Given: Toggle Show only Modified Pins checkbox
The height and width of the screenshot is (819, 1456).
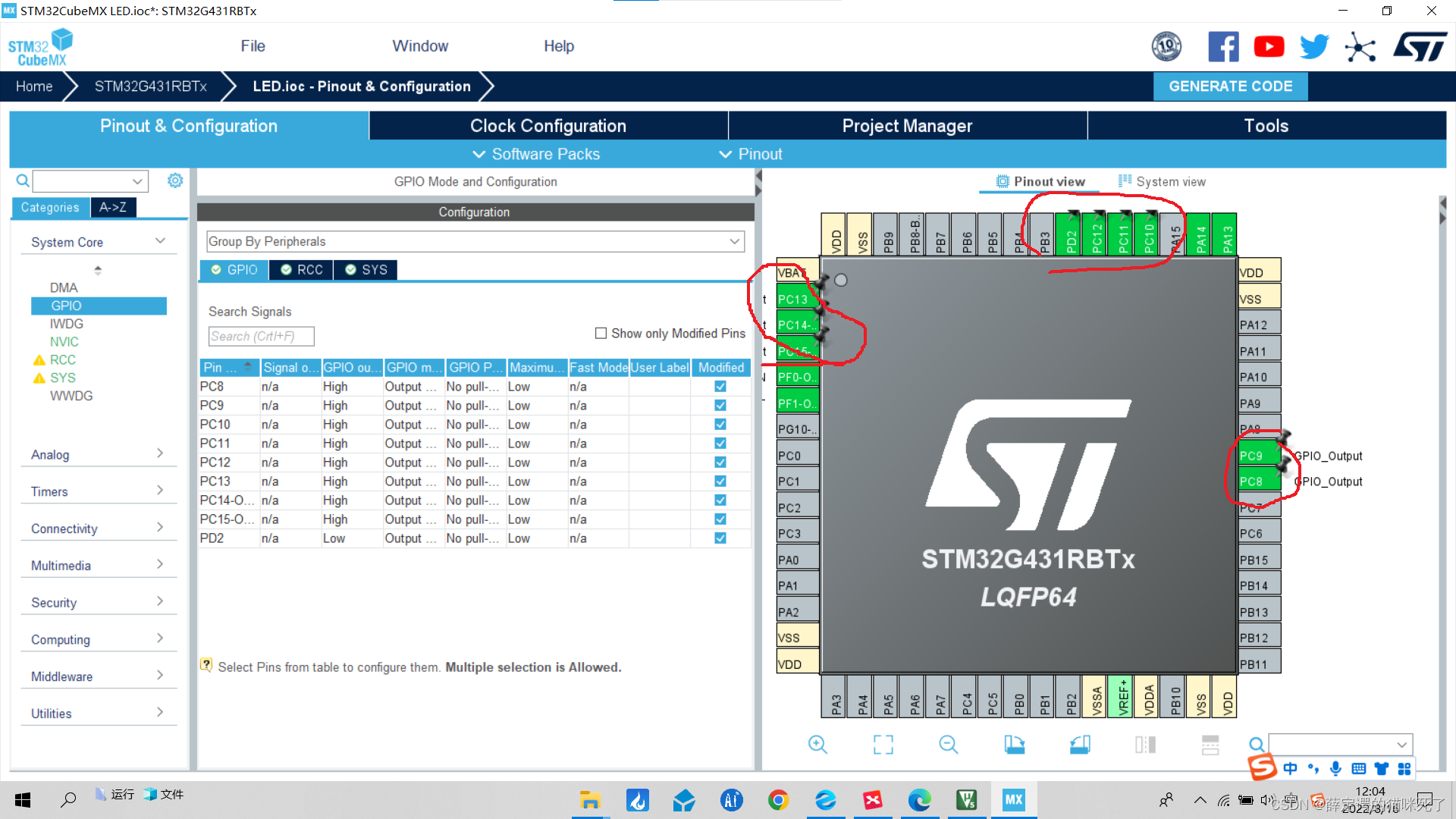Looking at the screenshot, I should coord(601,334).
